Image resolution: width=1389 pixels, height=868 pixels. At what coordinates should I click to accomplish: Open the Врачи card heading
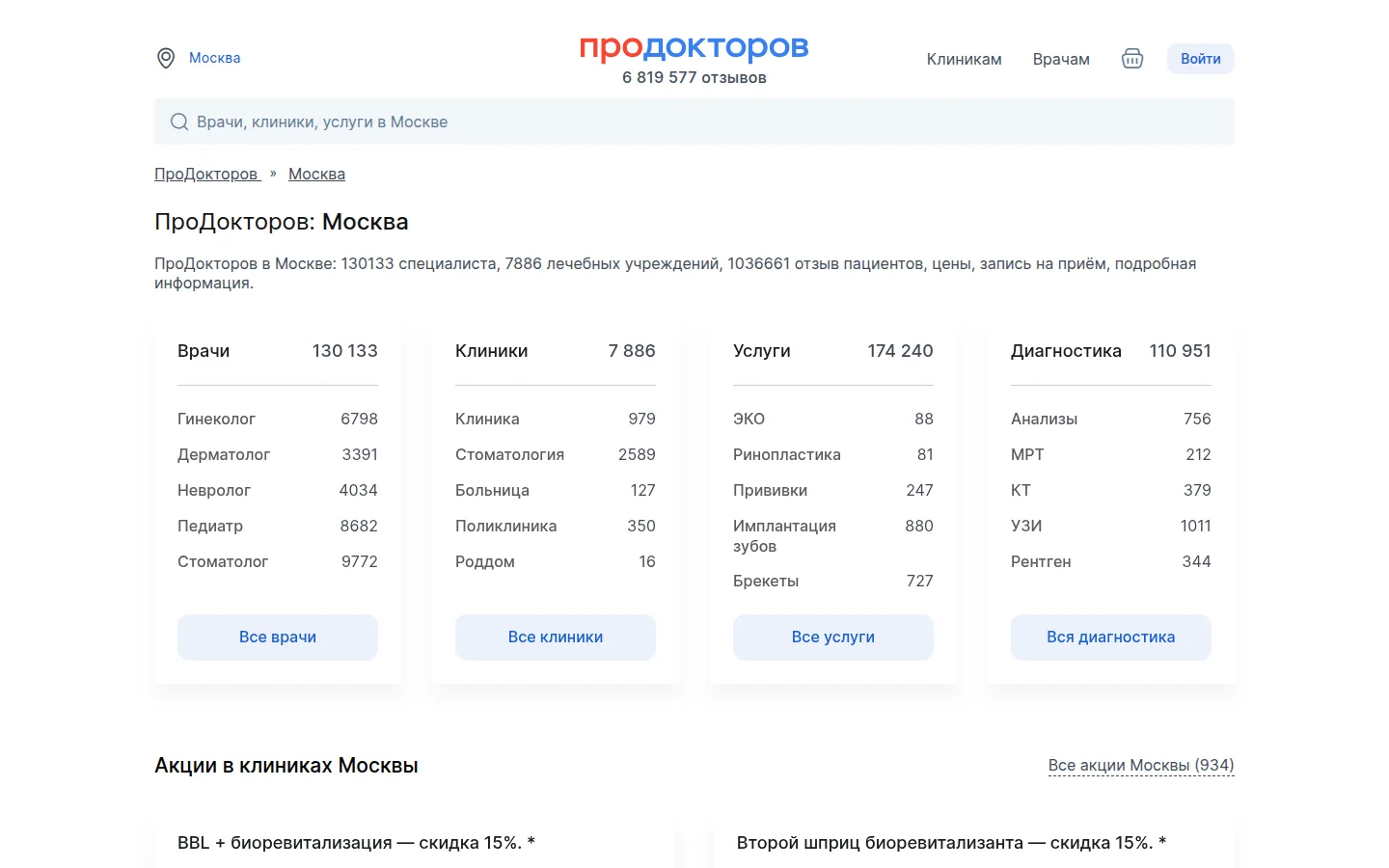click(204, 351)
